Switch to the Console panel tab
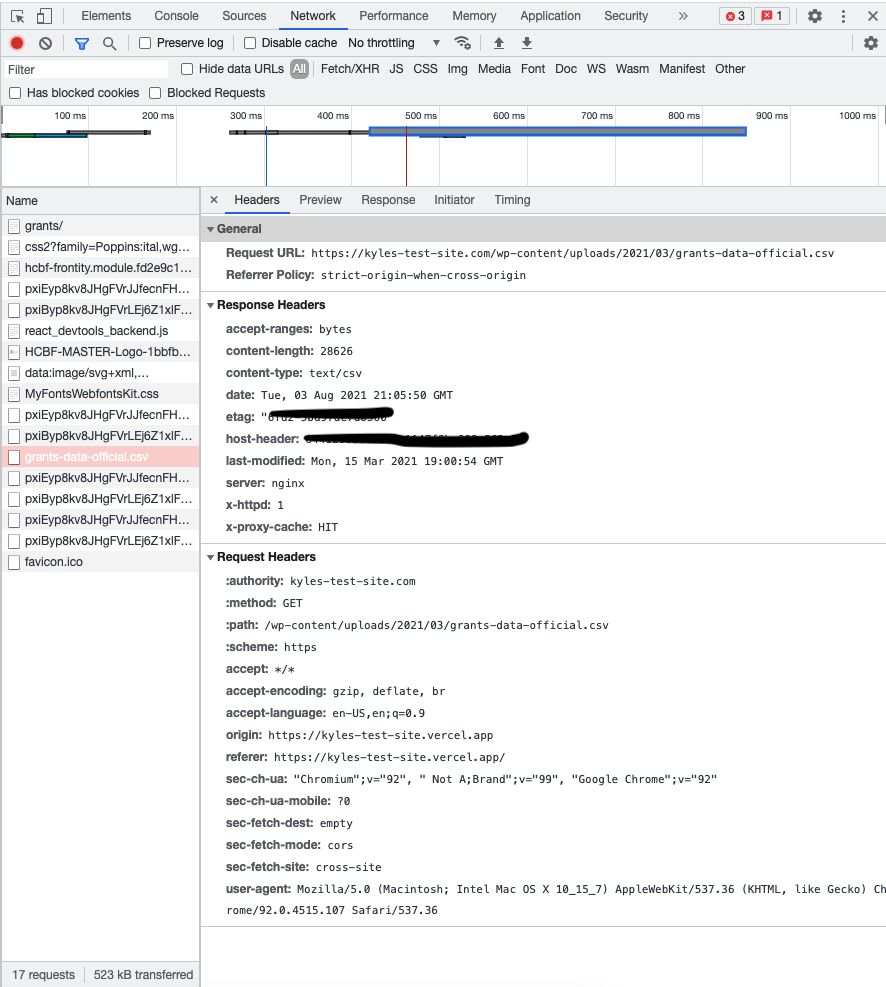Screen dimensions: 886x987 pyautogui.click(x=176, y=16)
